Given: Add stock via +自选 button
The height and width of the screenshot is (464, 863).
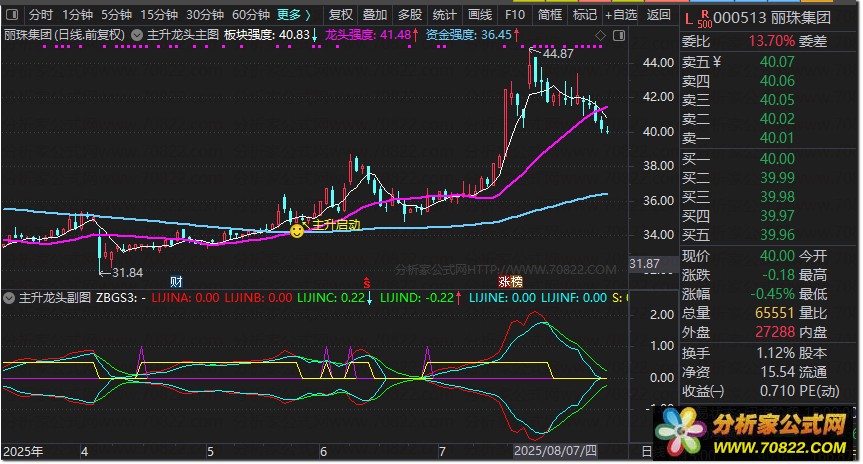Looking at the screenshot, I should click(x=621, y=15).
